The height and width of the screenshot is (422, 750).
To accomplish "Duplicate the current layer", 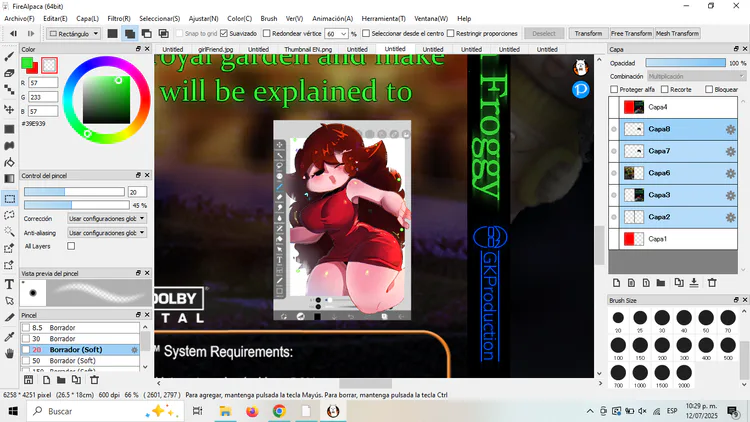I will click(679, 283).
